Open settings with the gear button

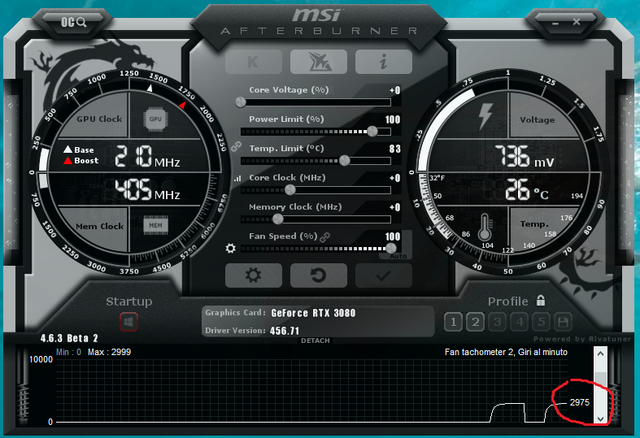coord(253,275)
